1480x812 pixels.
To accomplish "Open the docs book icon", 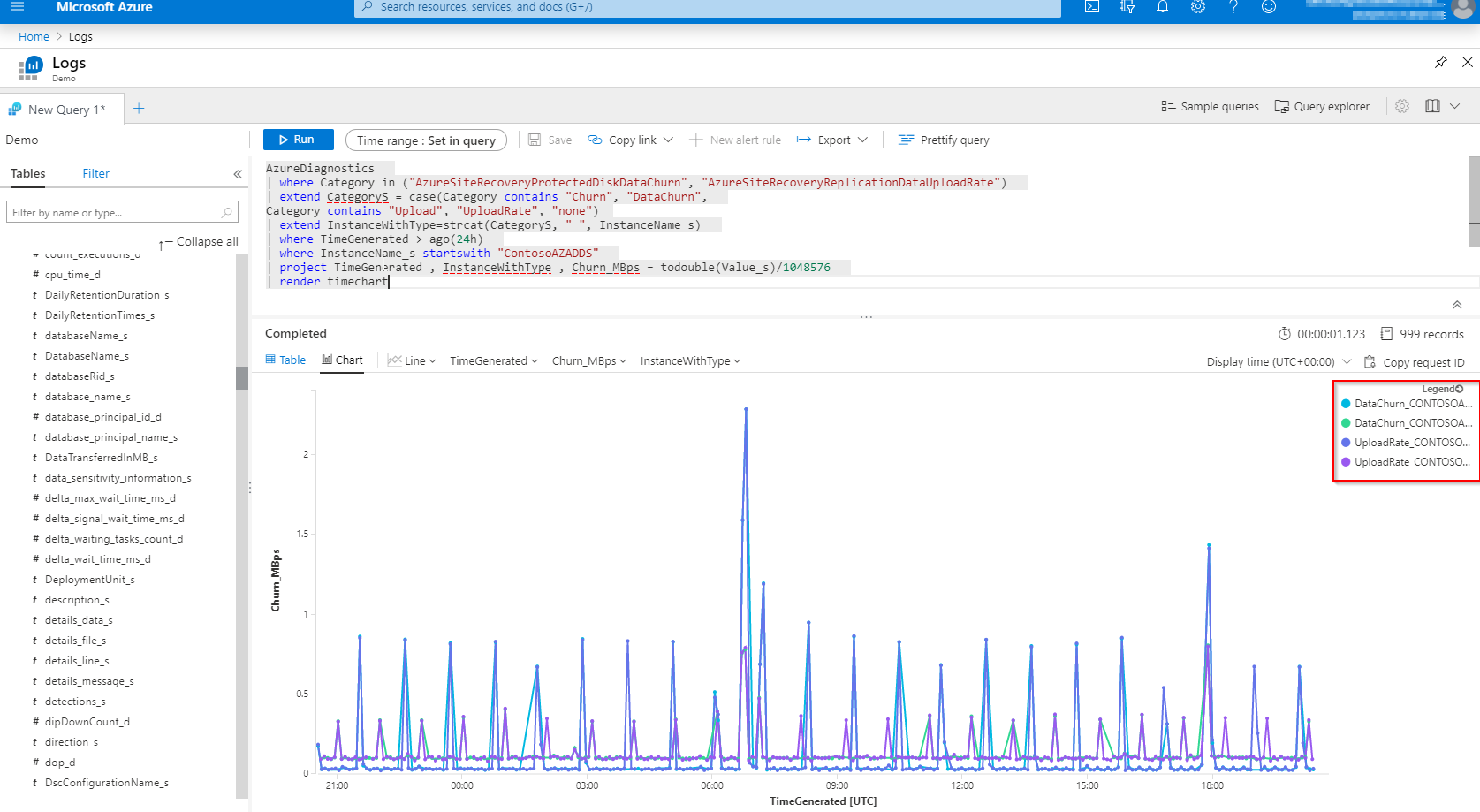I will pyautogui.click(x=1432, y=106).
